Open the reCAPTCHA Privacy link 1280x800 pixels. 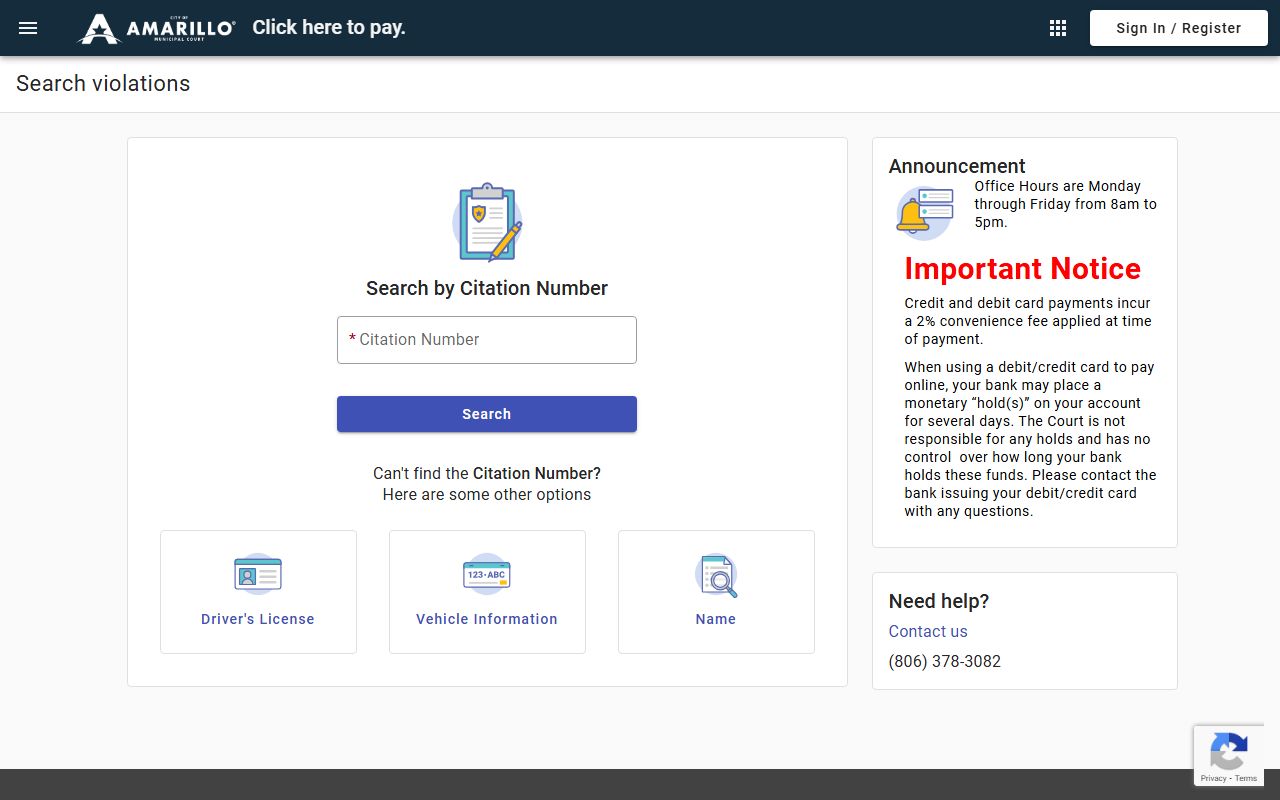pos(1213,778)
